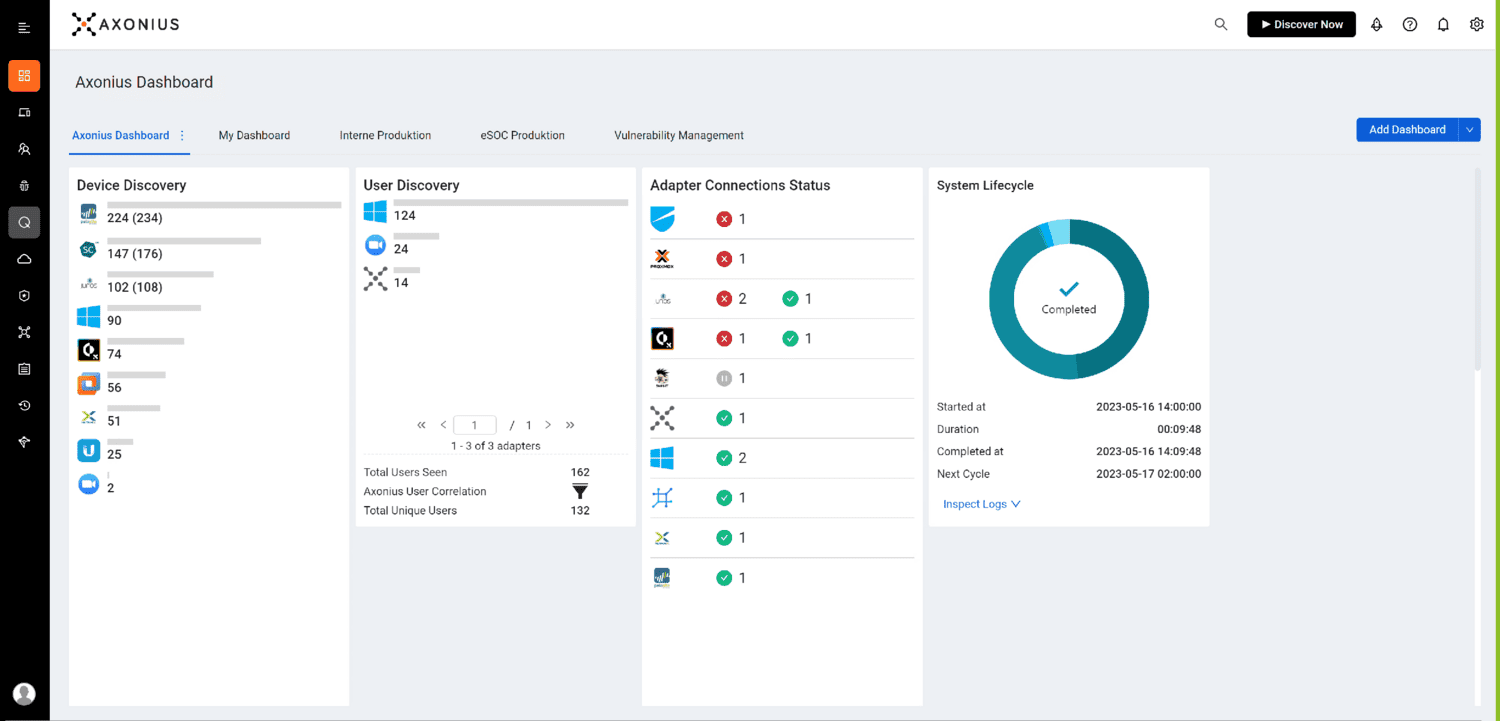
Task: Open the highlighted Queries magnifier sidebar icon
Action: (24, 222)
